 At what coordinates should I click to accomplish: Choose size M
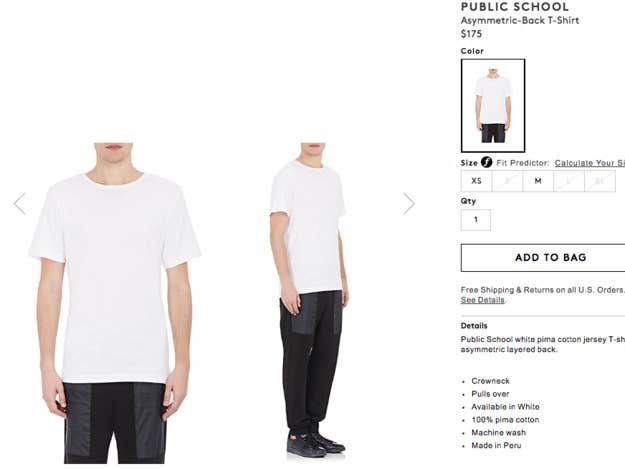538,181
